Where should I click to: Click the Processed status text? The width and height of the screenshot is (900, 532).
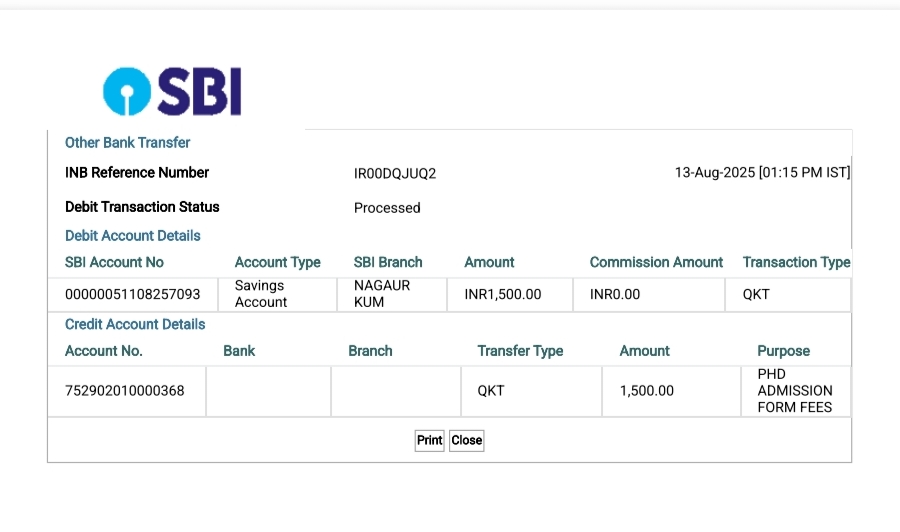pos(387,208)
